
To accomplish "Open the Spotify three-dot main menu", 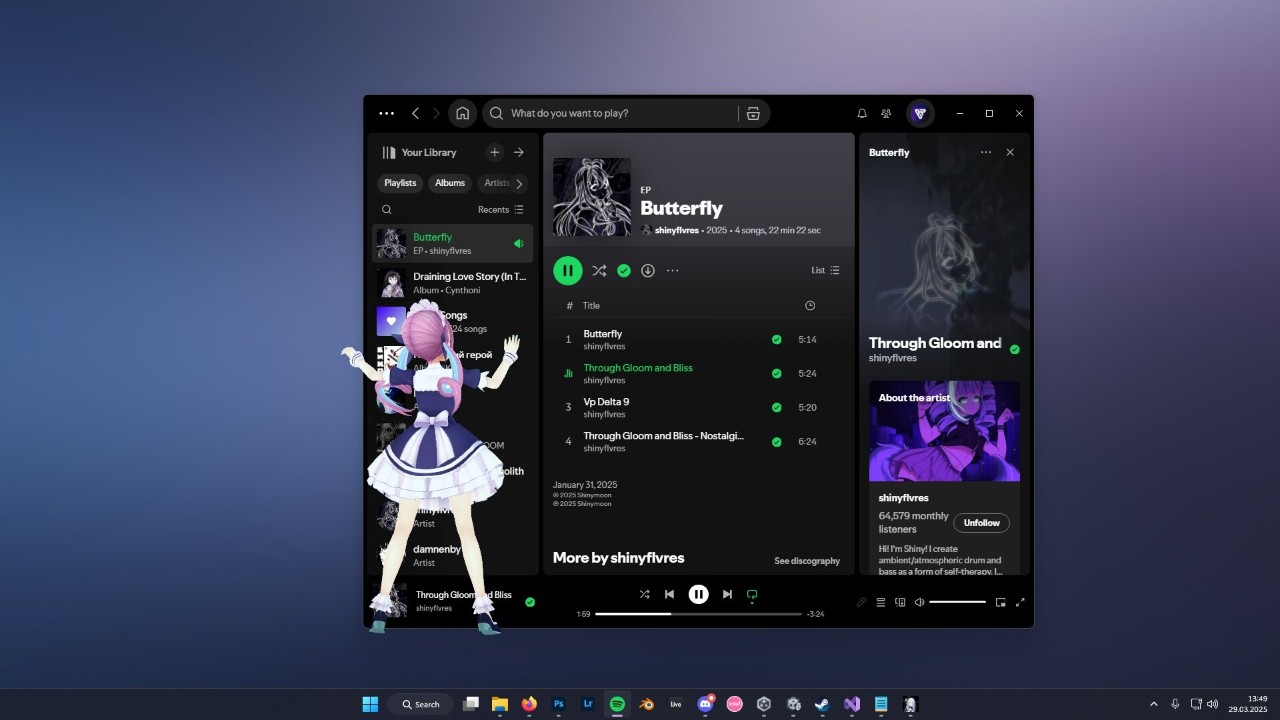I will point(386,114).
